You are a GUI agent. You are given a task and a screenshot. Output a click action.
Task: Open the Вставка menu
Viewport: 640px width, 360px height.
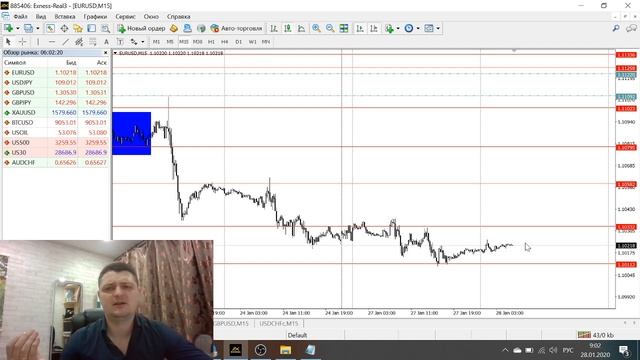tap(64, 17)
